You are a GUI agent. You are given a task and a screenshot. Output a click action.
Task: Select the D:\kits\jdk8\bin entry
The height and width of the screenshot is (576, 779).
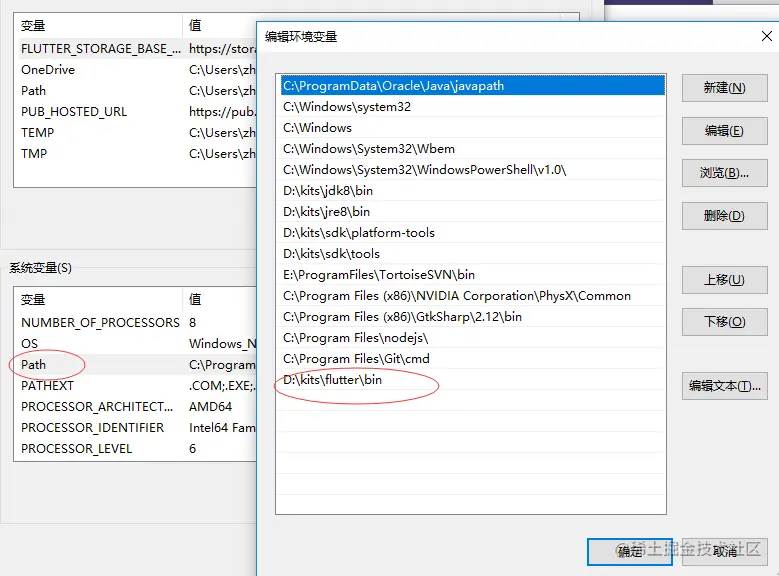[x=472, y=190]
